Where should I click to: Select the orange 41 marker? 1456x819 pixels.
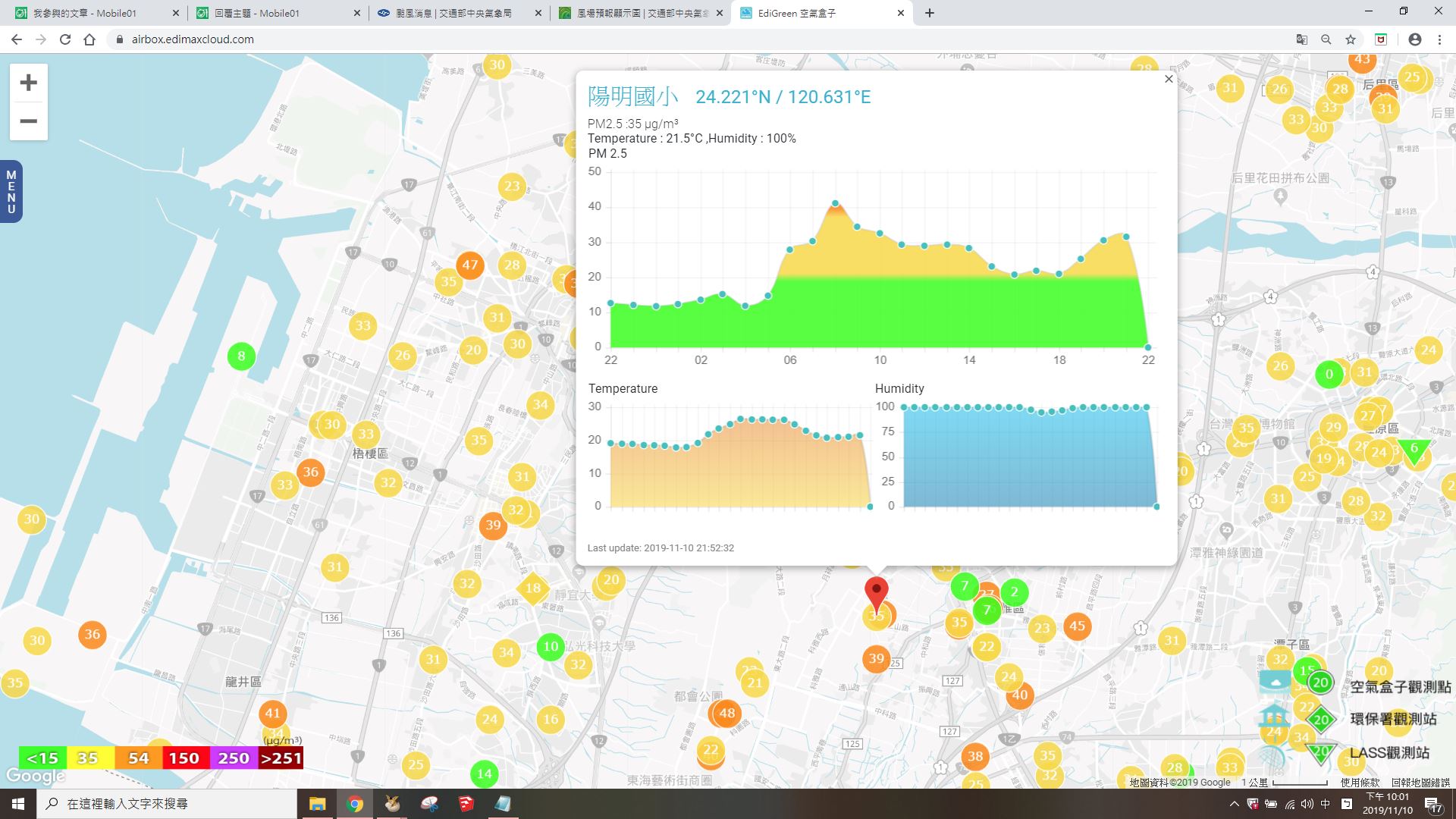(272, 714)
